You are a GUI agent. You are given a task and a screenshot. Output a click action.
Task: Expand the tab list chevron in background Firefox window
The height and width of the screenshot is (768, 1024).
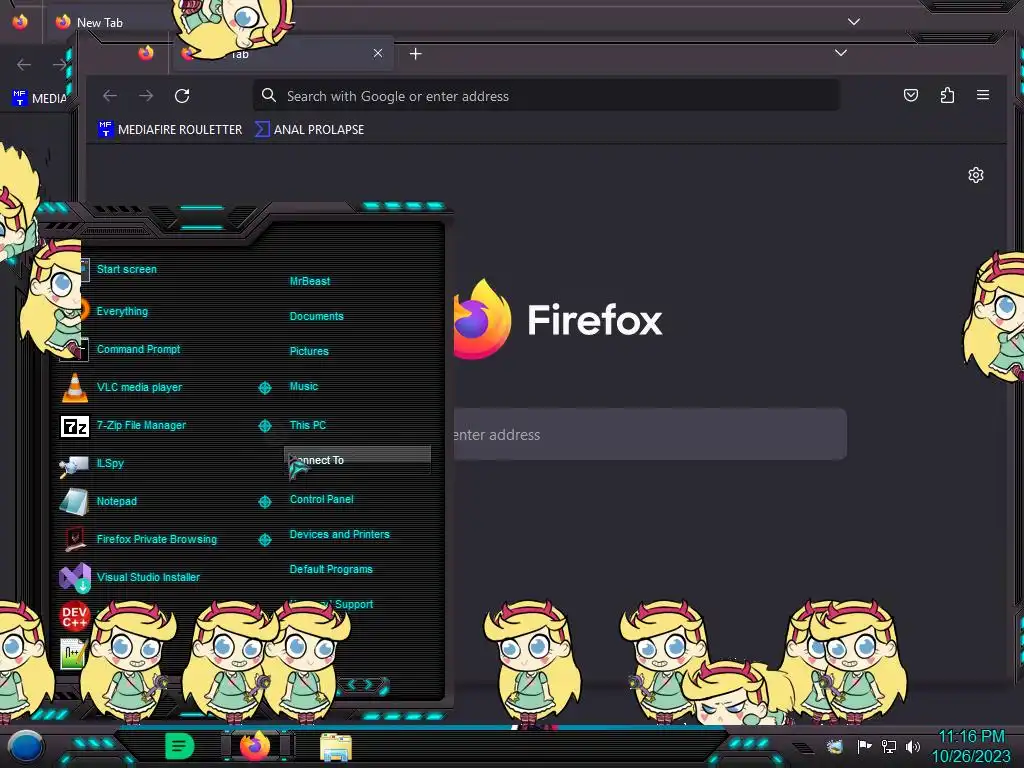[853, 22]
